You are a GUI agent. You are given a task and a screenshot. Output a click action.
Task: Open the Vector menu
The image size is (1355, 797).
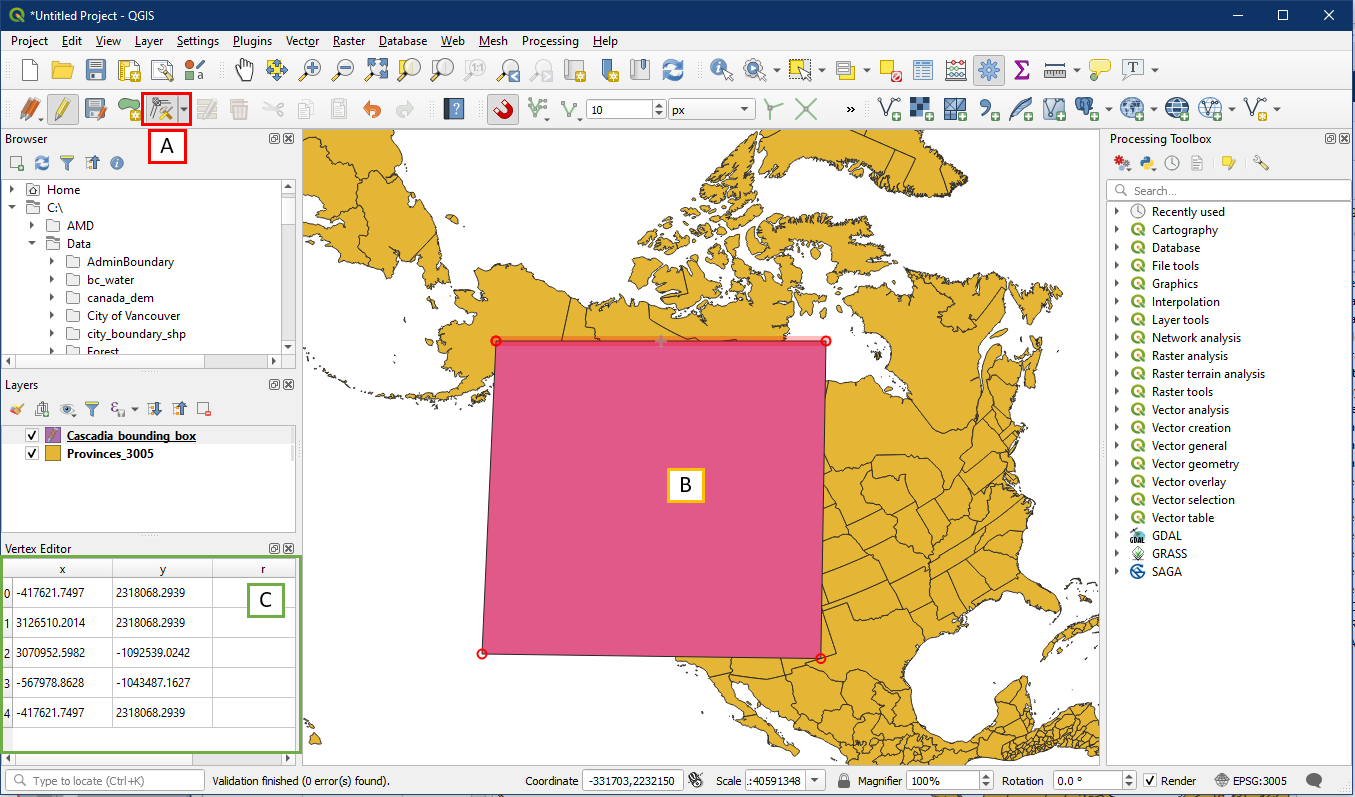(x=302, y=41)
